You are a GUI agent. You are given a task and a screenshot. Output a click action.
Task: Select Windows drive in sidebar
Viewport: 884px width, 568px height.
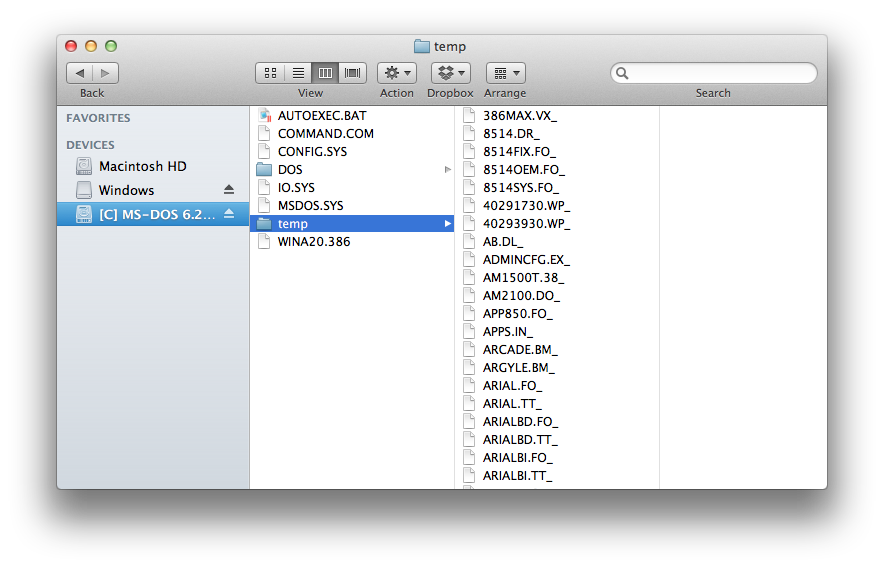153,190
